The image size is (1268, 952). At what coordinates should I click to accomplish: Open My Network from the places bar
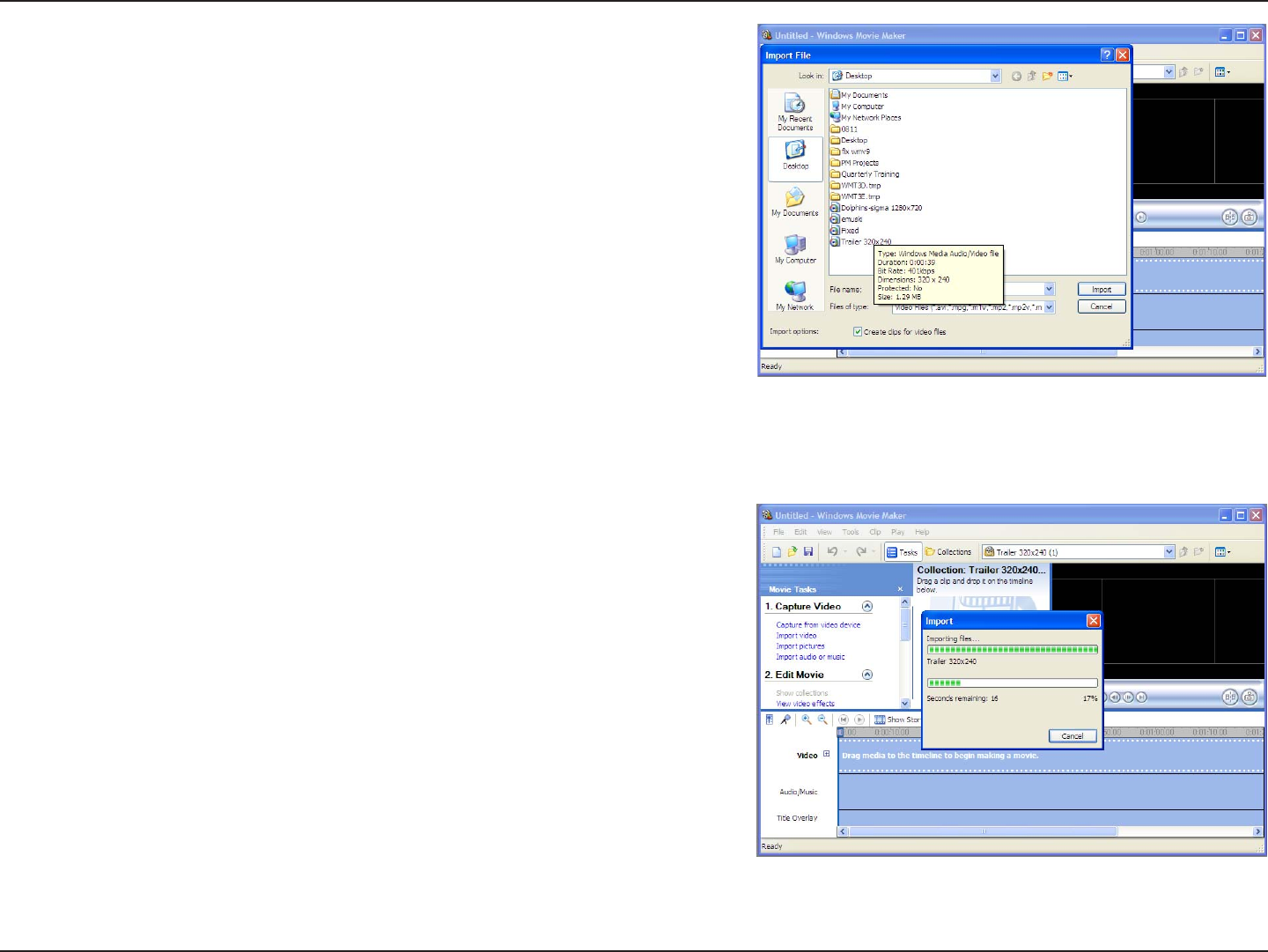(x=795, y=296)
